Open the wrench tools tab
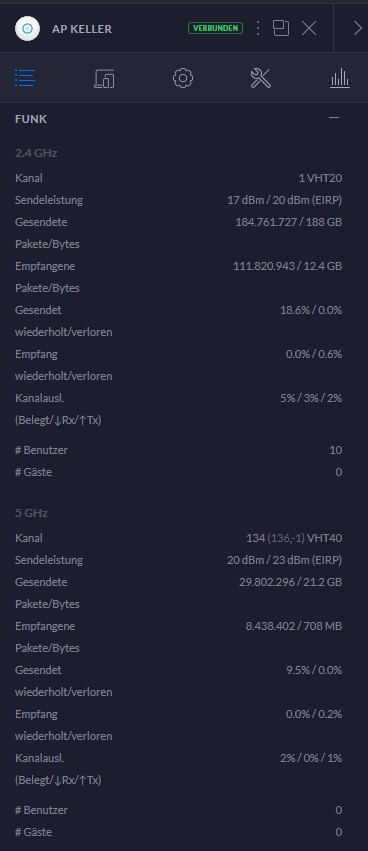This screenshot has height=851, width=368. [261, 78]
